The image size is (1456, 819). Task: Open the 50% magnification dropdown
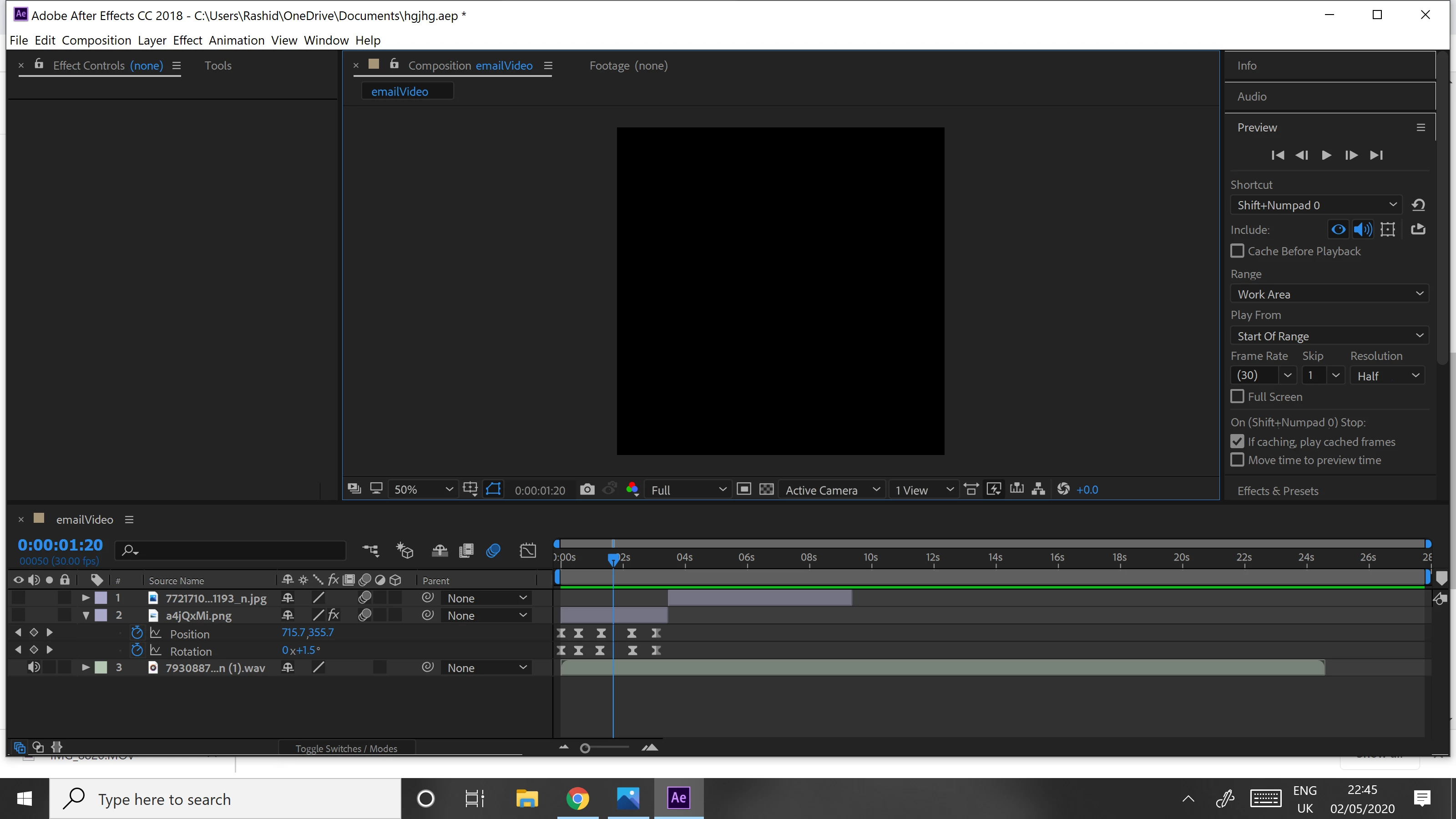click(x=423, y=490)
